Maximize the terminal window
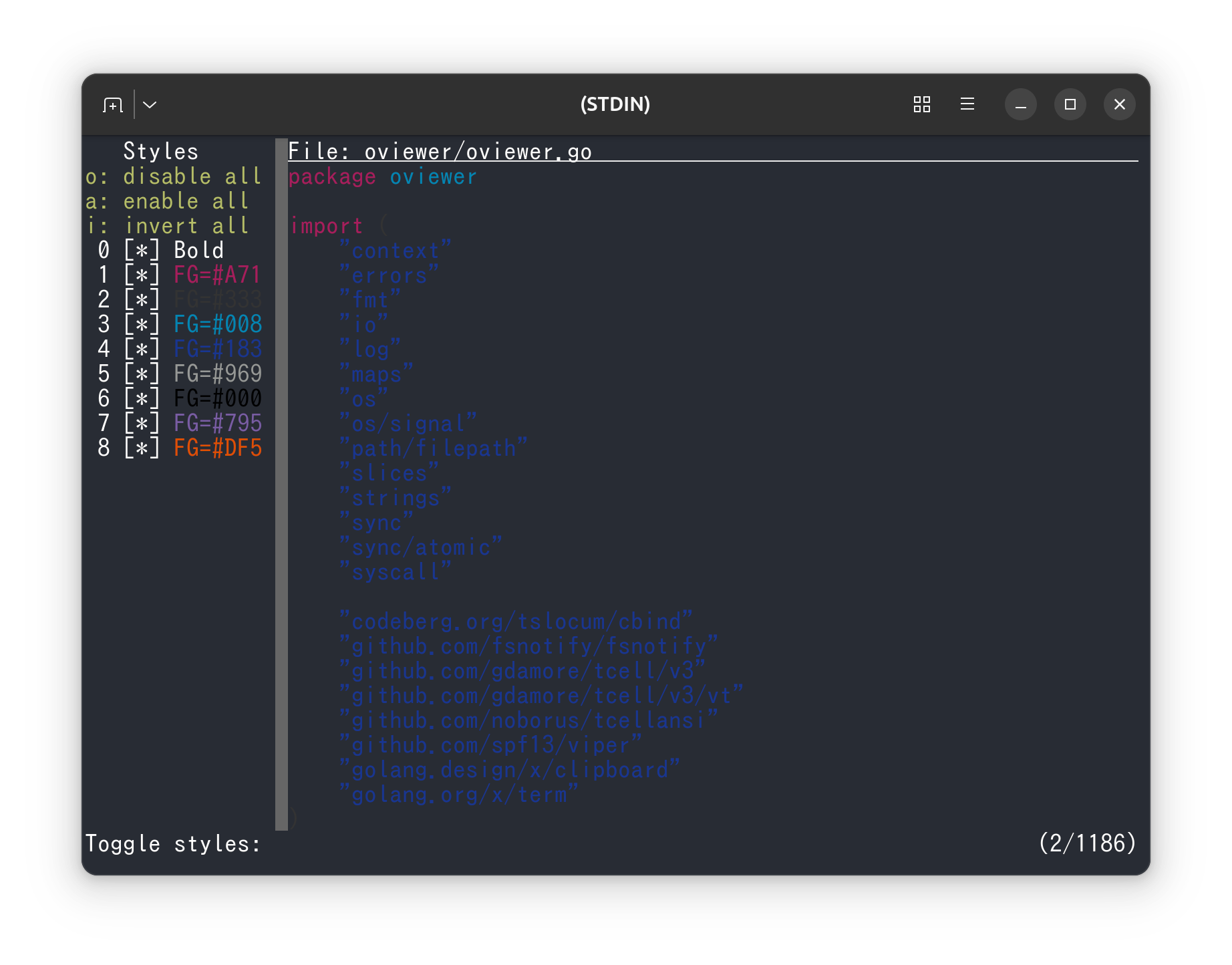This screenshot has width=1232, height=965. pos(1070,105)
